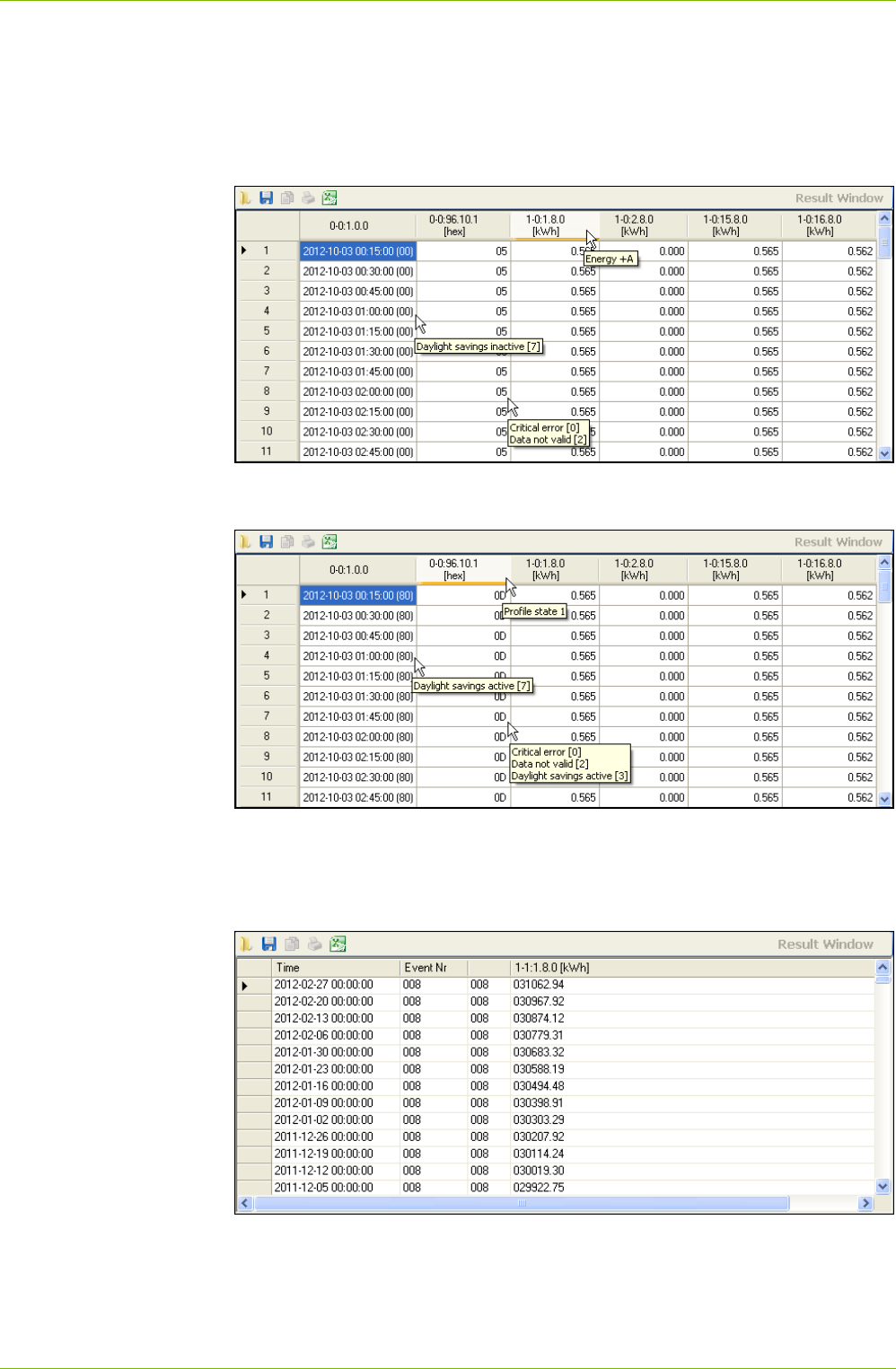Click the printer icon in the window with (80) timestamps
896x1369 pixels.
point(308,542)
